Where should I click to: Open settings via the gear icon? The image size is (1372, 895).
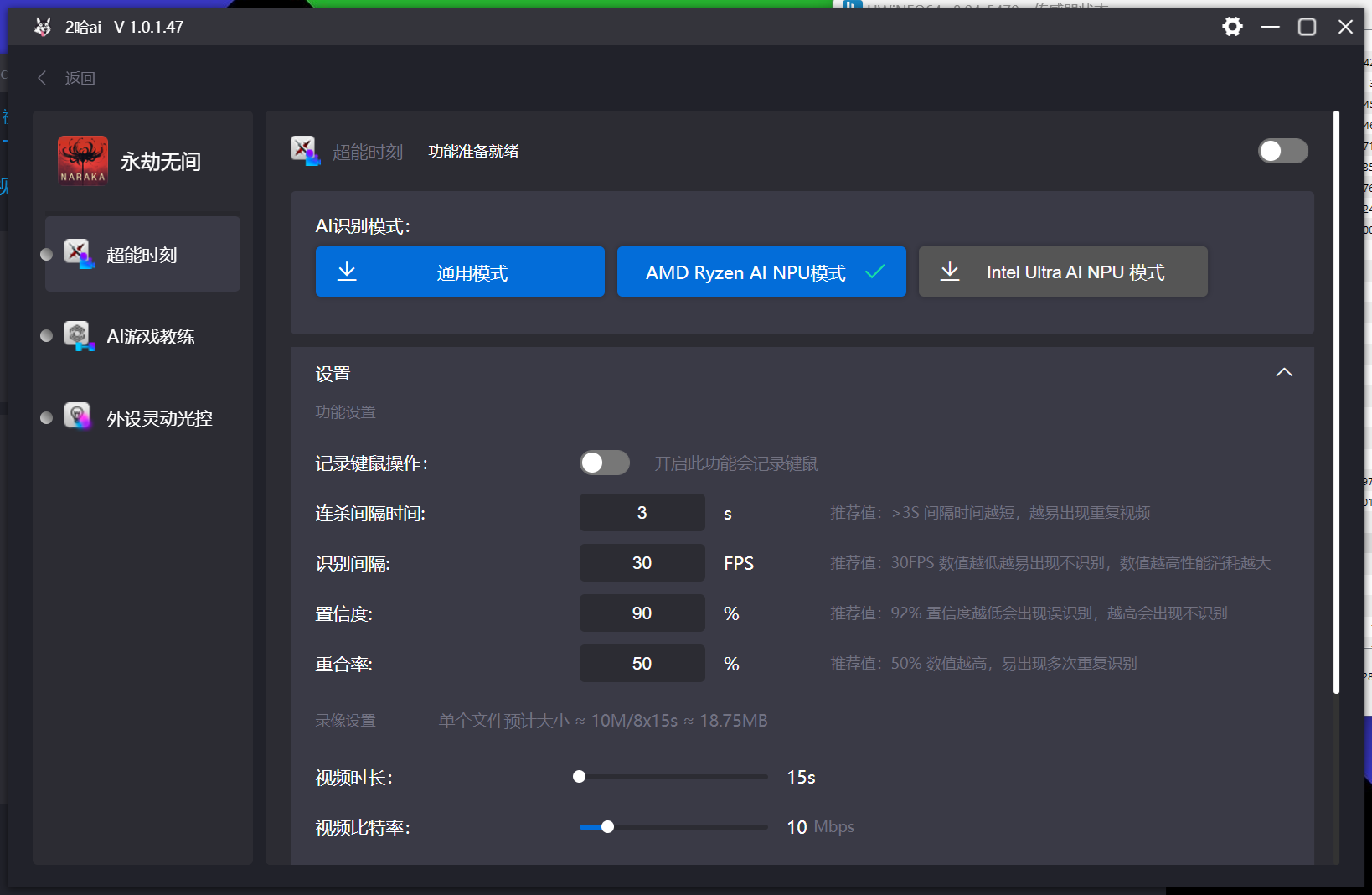point(1232,27)
